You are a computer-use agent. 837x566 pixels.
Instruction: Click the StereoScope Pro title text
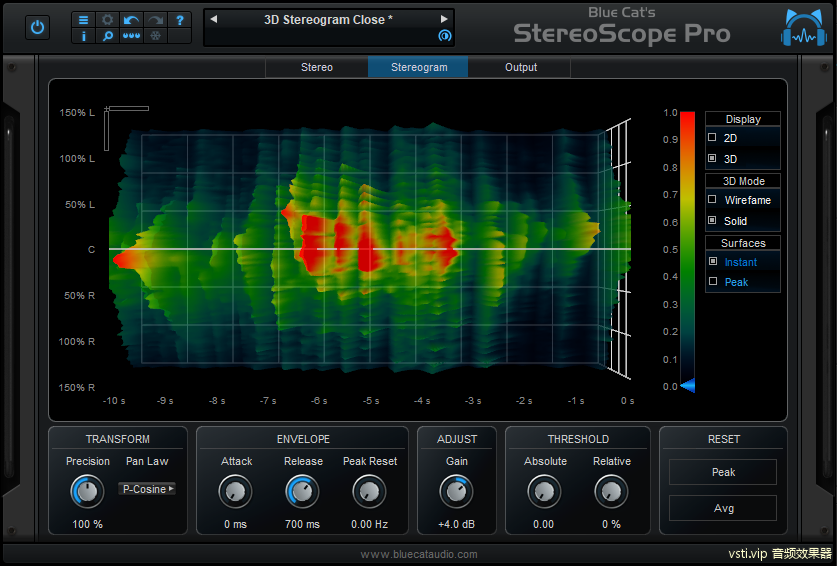point(621,33)
